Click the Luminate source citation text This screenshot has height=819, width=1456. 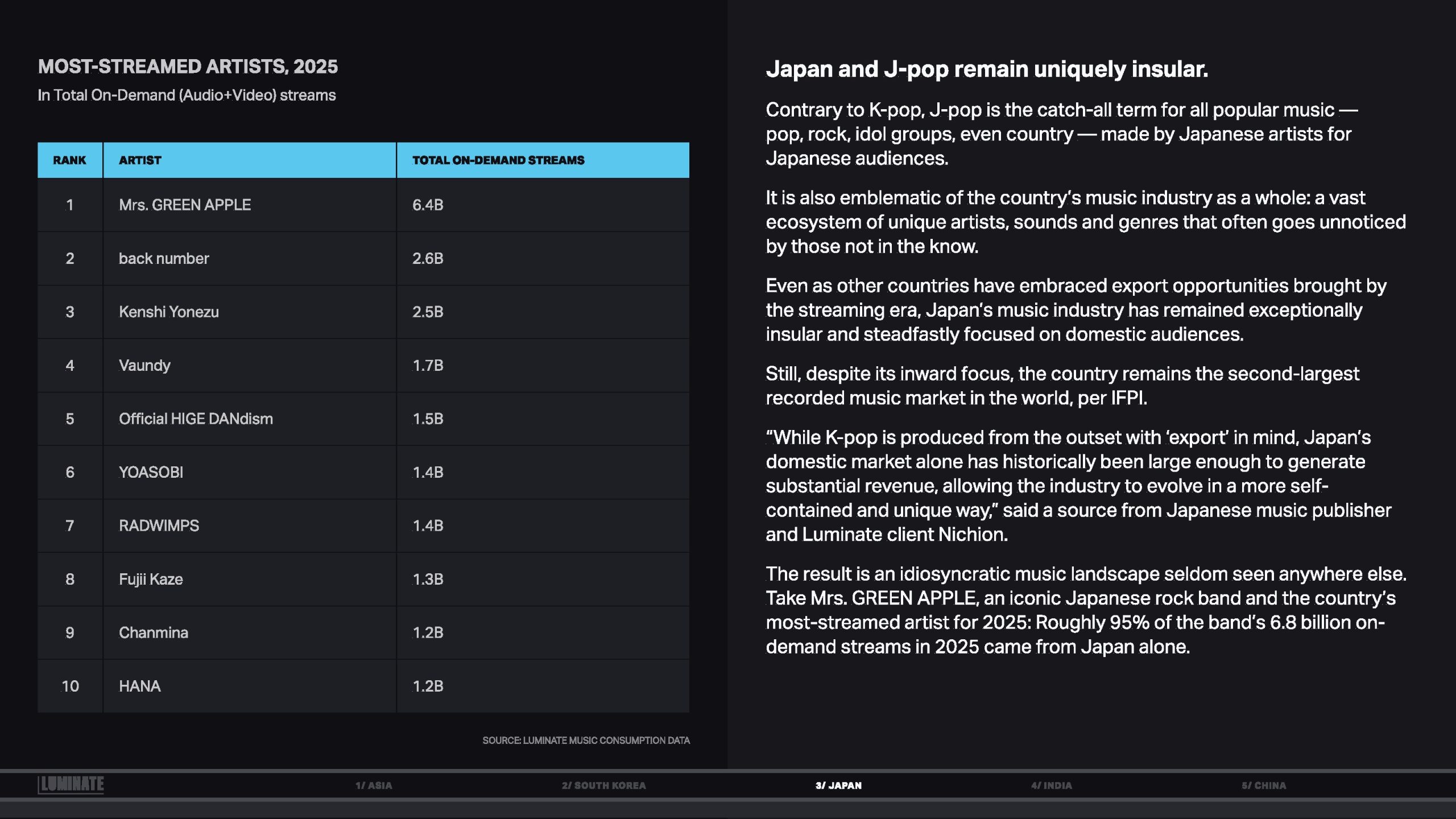586,741
